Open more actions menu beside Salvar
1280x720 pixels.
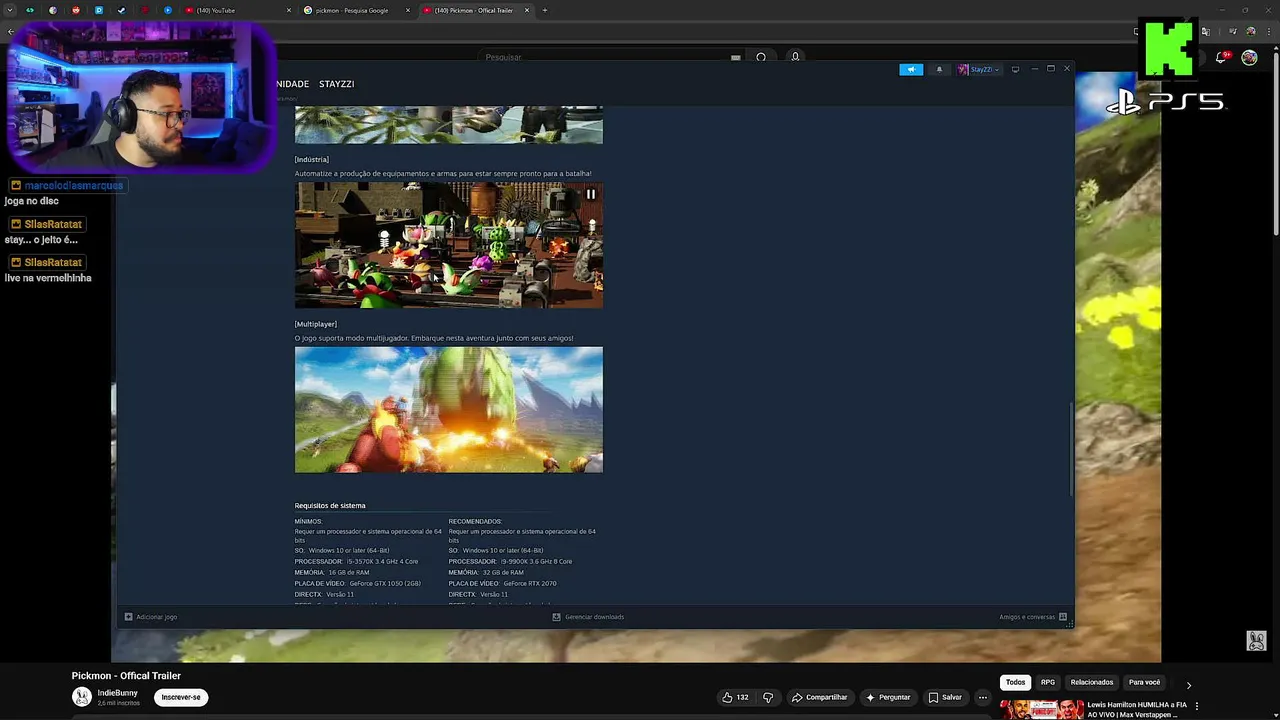983,697
